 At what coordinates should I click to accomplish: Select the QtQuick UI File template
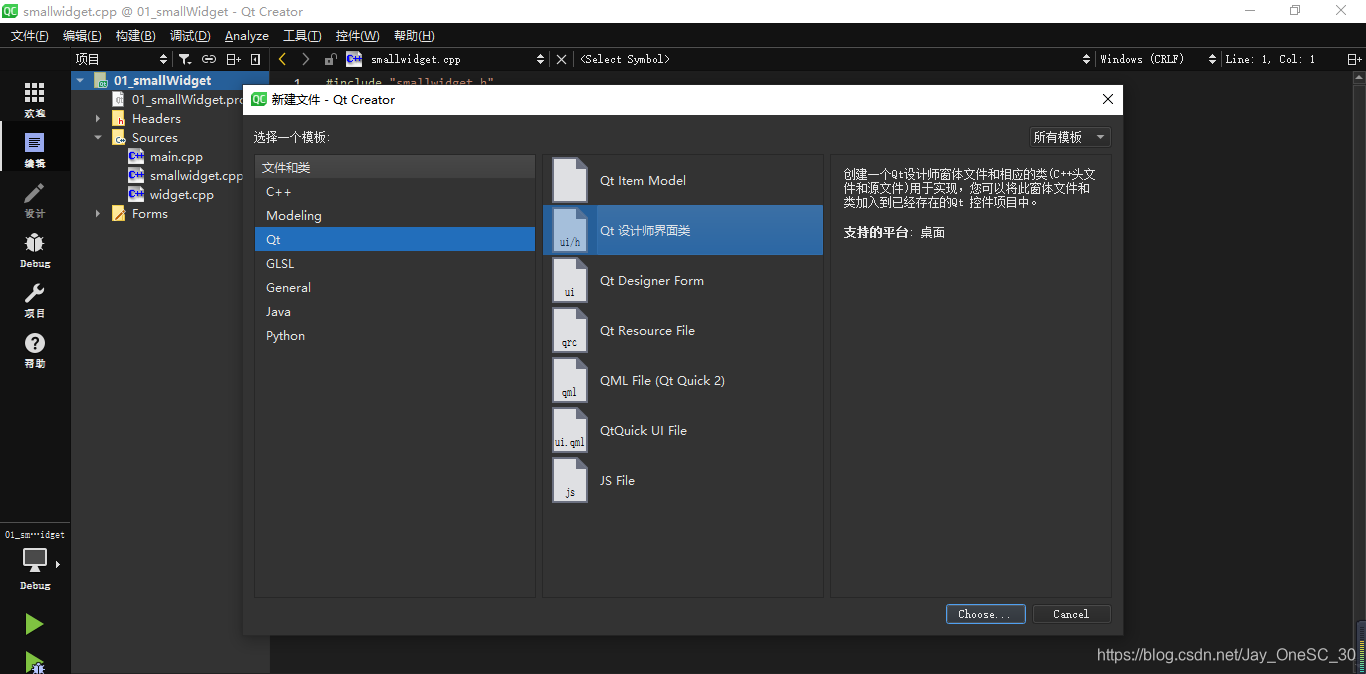click(683, 430)
